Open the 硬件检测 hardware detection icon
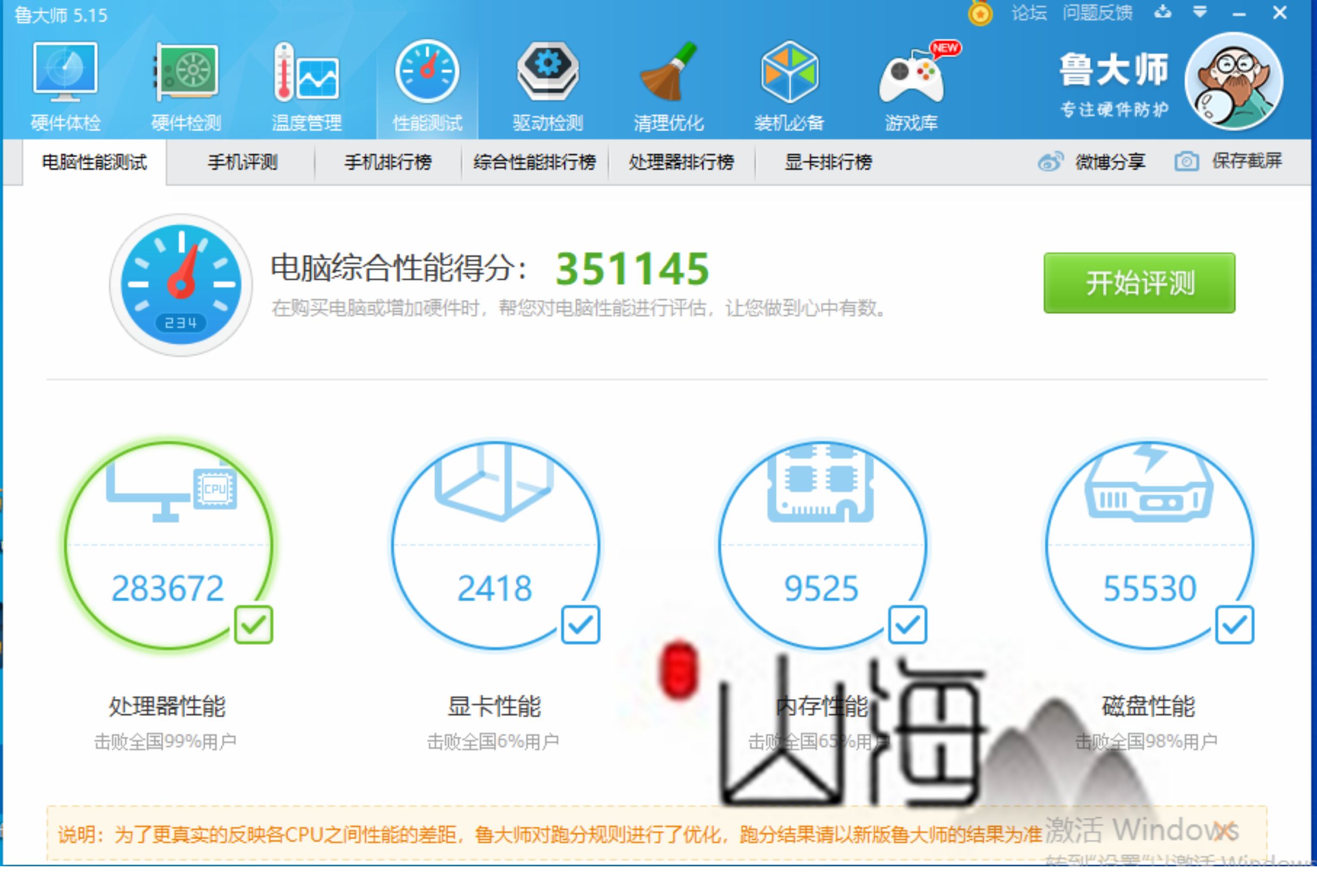Image resolution: width=1317 pixels, height=896 pixels. point(186,72)
